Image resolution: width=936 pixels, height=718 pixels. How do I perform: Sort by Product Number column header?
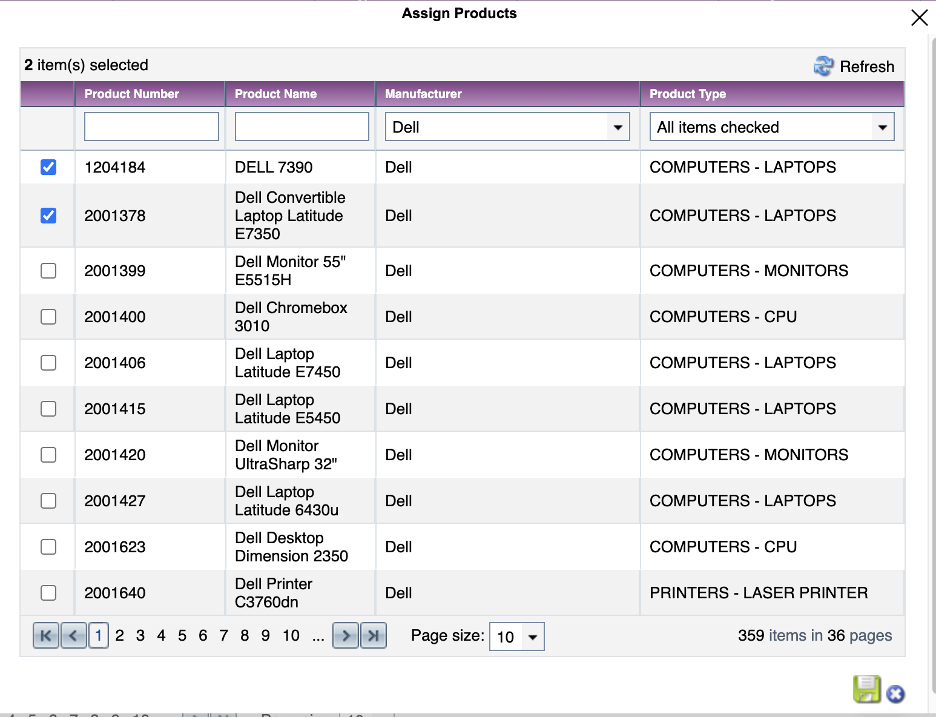tap(131, 94)
